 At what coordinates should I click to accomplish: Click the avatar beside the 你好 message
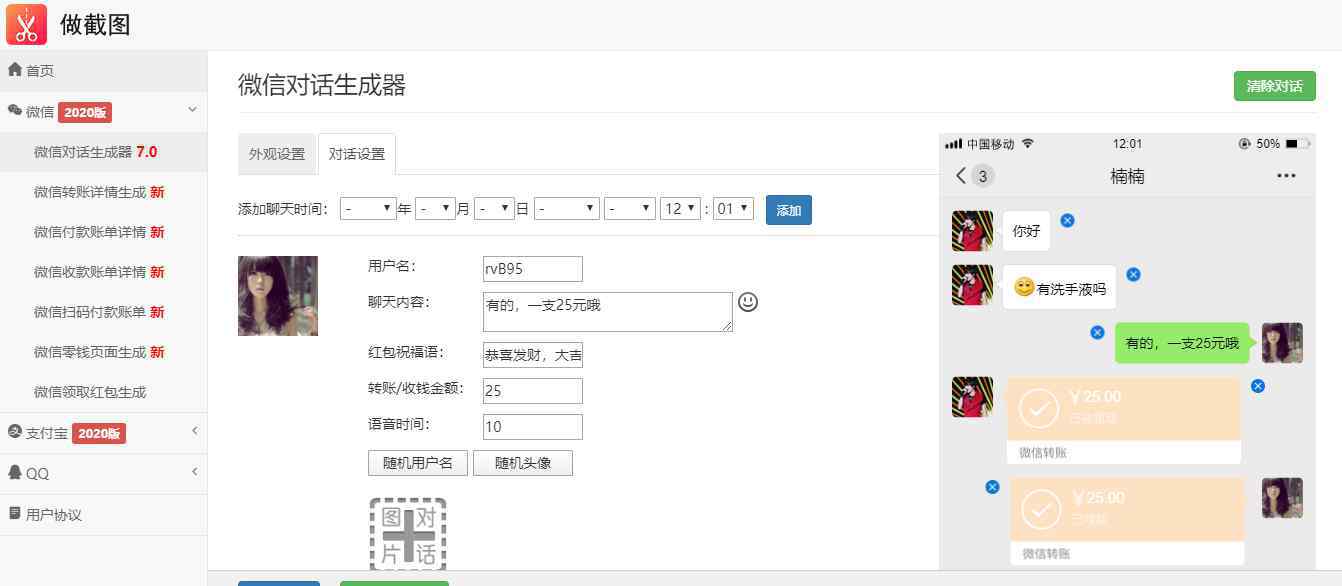[x=972, y=231]
